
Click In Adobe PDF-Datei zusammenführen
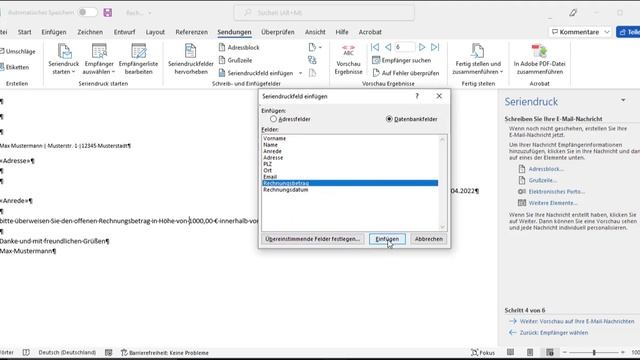point(539,59)
